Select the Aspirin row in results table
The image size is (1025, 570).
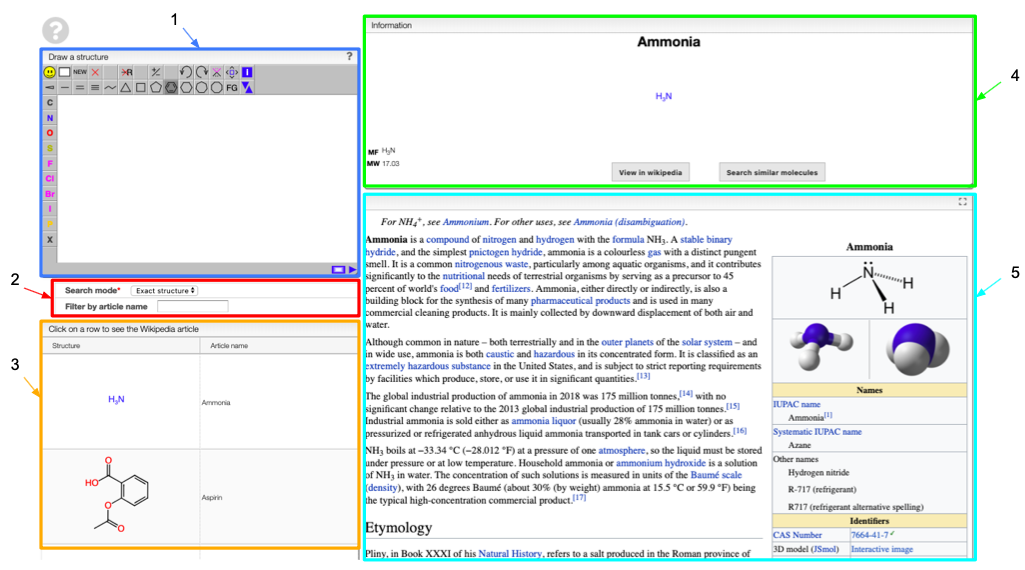coord(199,497)
